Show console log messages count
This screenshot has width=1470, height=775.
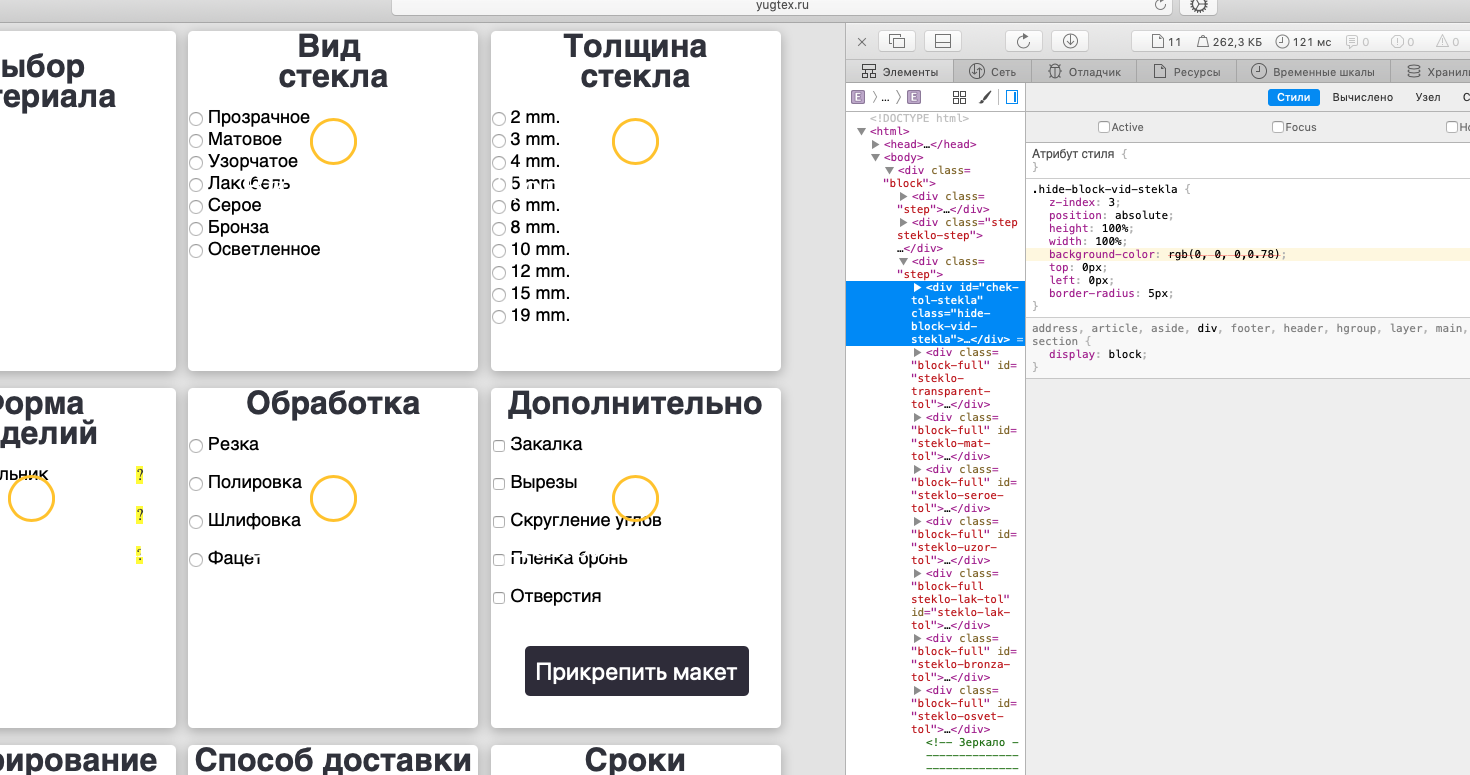[1358, 42]
